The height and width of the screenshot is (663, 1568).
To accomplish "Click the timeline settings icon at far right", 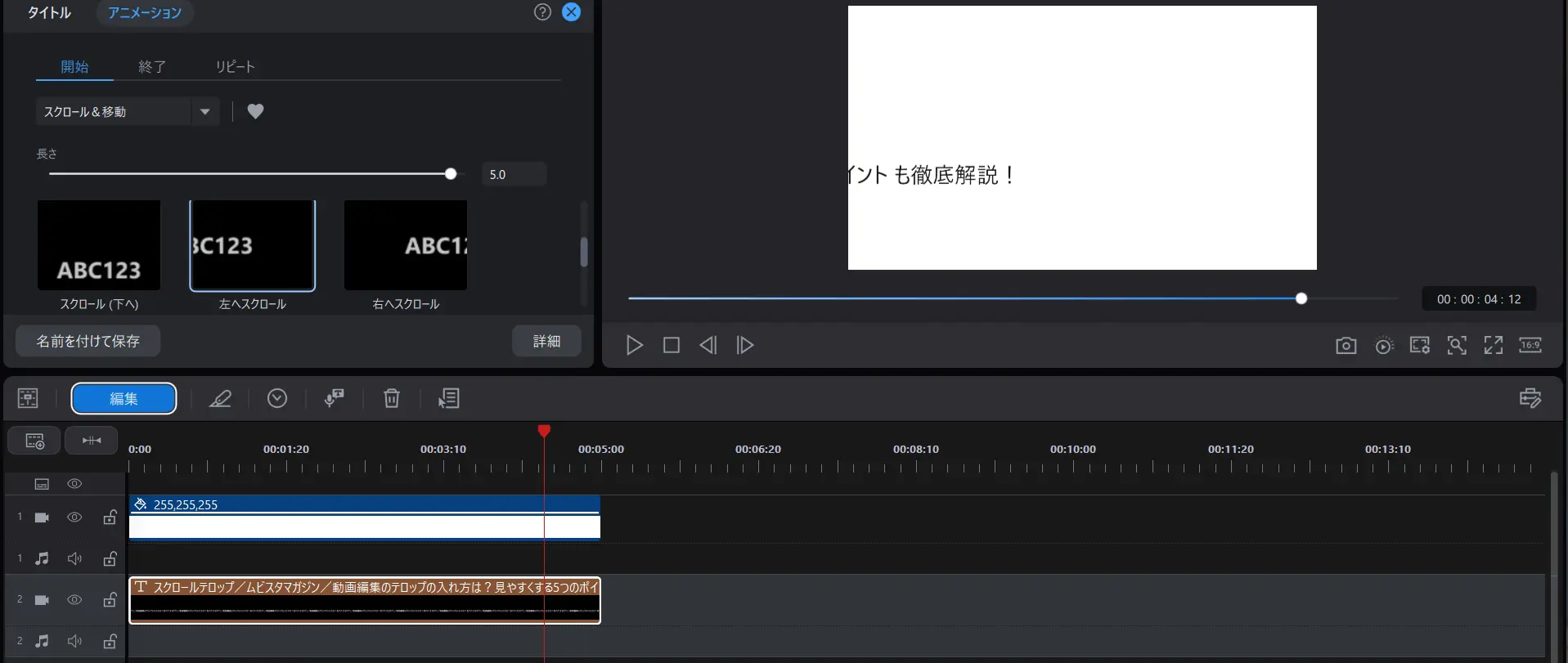I will pos(1530,398).
